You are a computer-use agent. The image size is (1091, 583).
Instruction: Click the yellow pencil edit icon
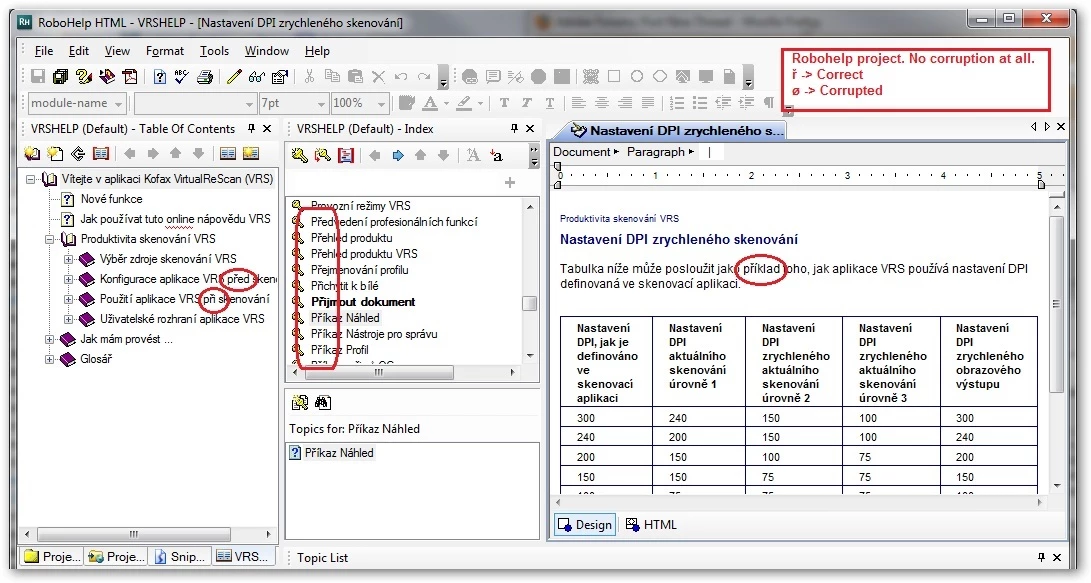[x=234, y=77]
